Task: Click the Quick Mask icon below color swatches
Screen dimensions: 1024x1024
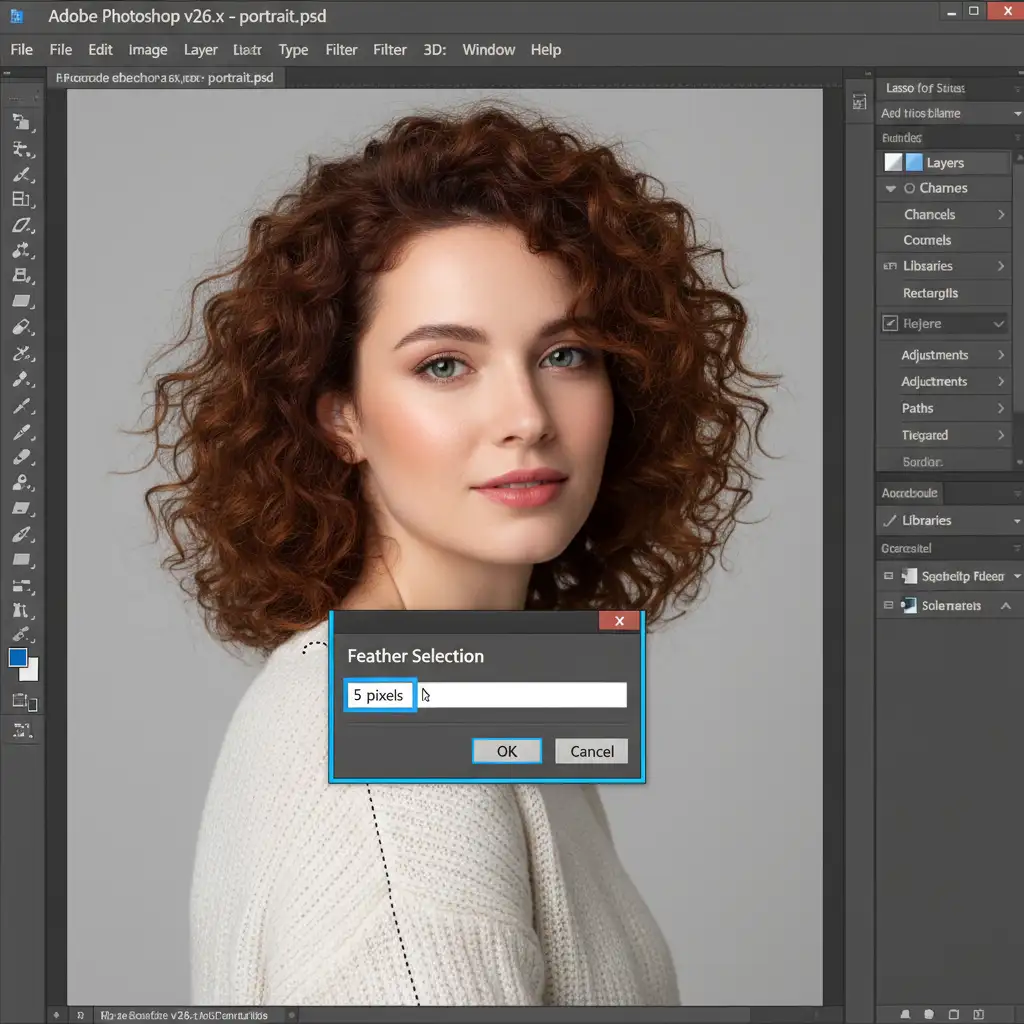Action: 22,701
